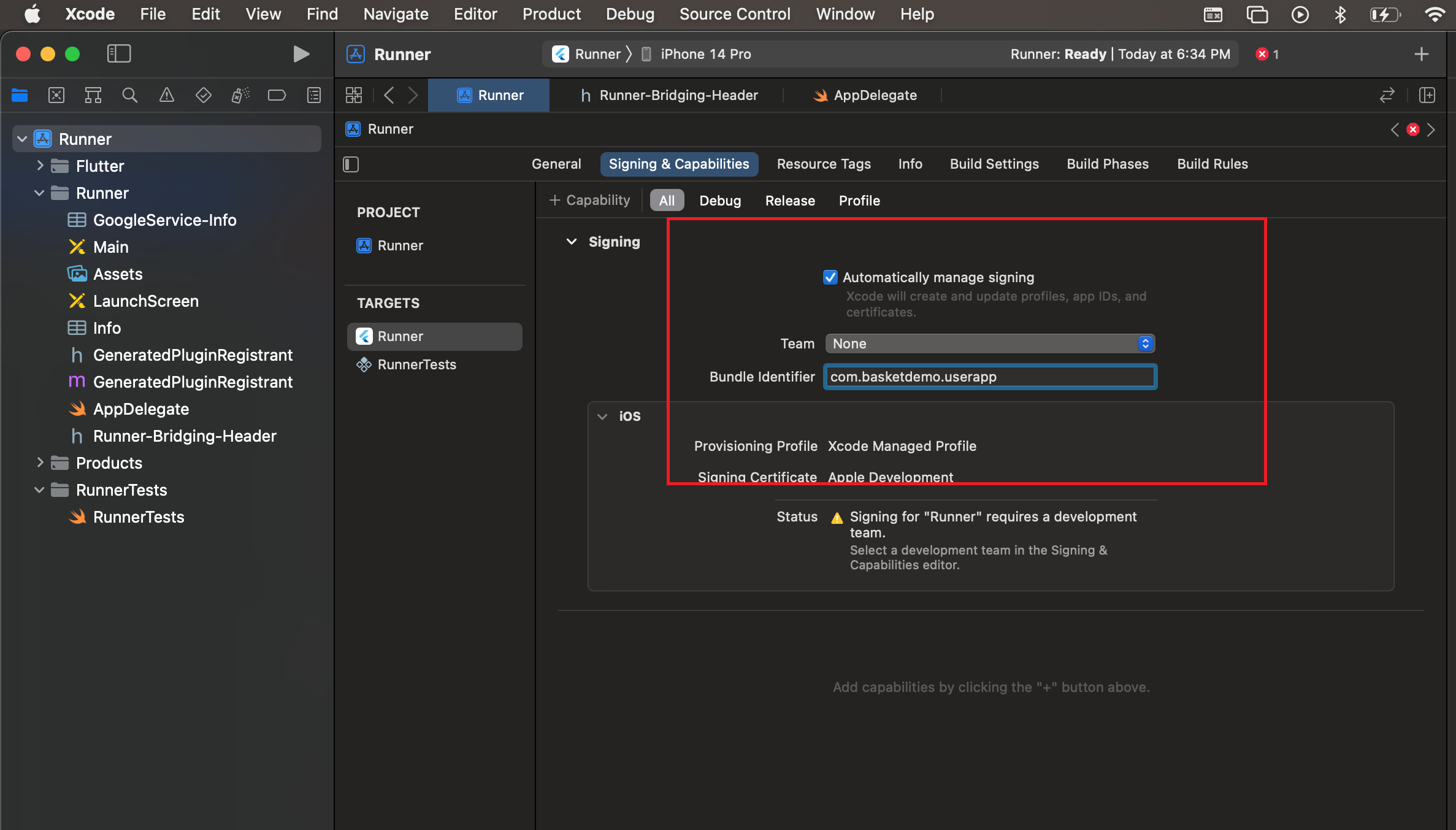Open the Product menu
Screen dimensions: 1456x830
tap(551, 14)
